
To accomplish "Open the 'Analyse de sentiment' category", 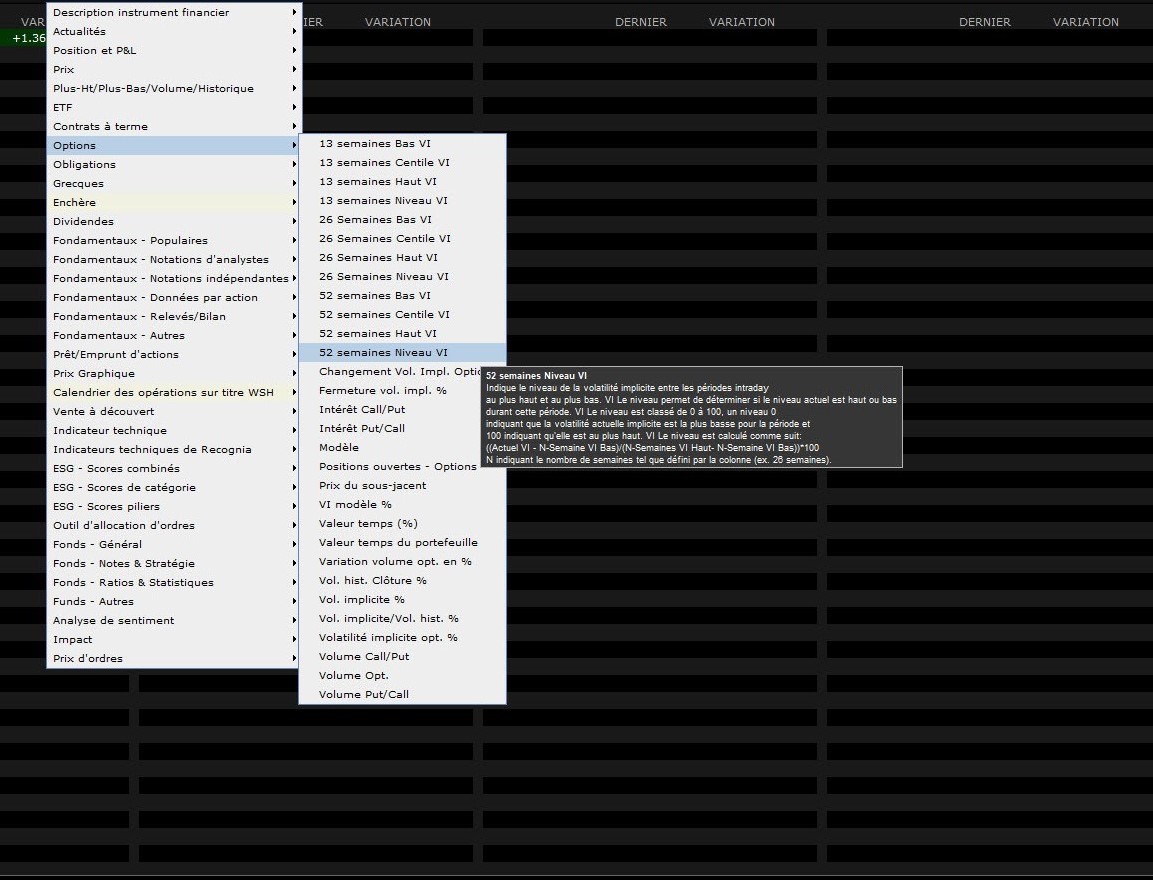I will pos(113,620).
